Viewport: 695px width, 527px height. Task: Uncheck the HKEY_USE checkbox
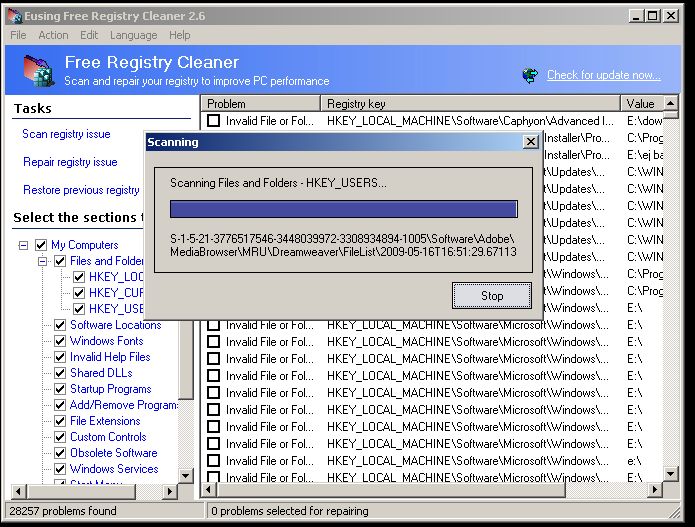(79, 309)
